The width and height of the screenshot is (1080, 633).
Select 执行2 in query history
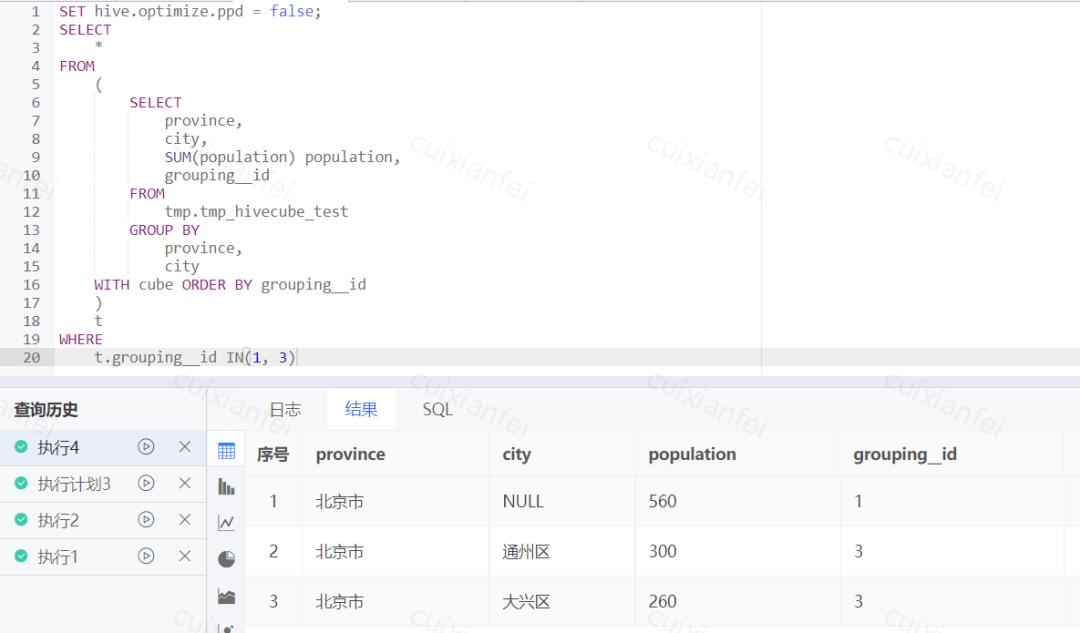coord(58,520)
